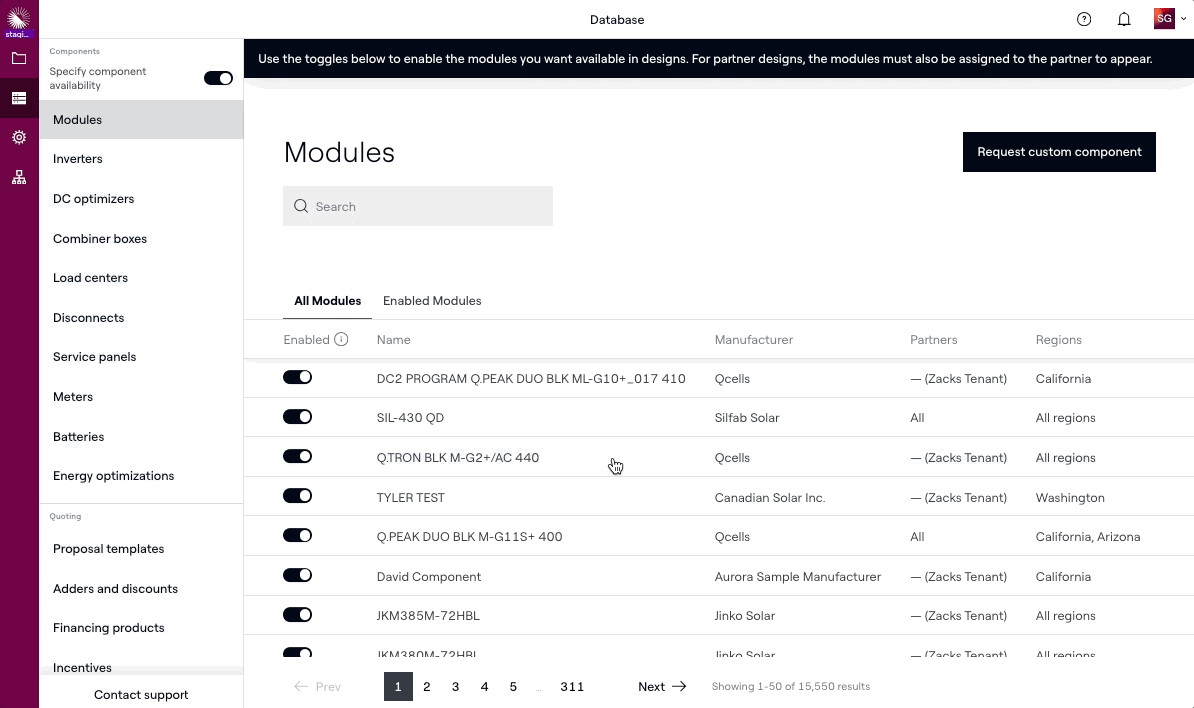Open the settings gear icon

click(19, 138)
